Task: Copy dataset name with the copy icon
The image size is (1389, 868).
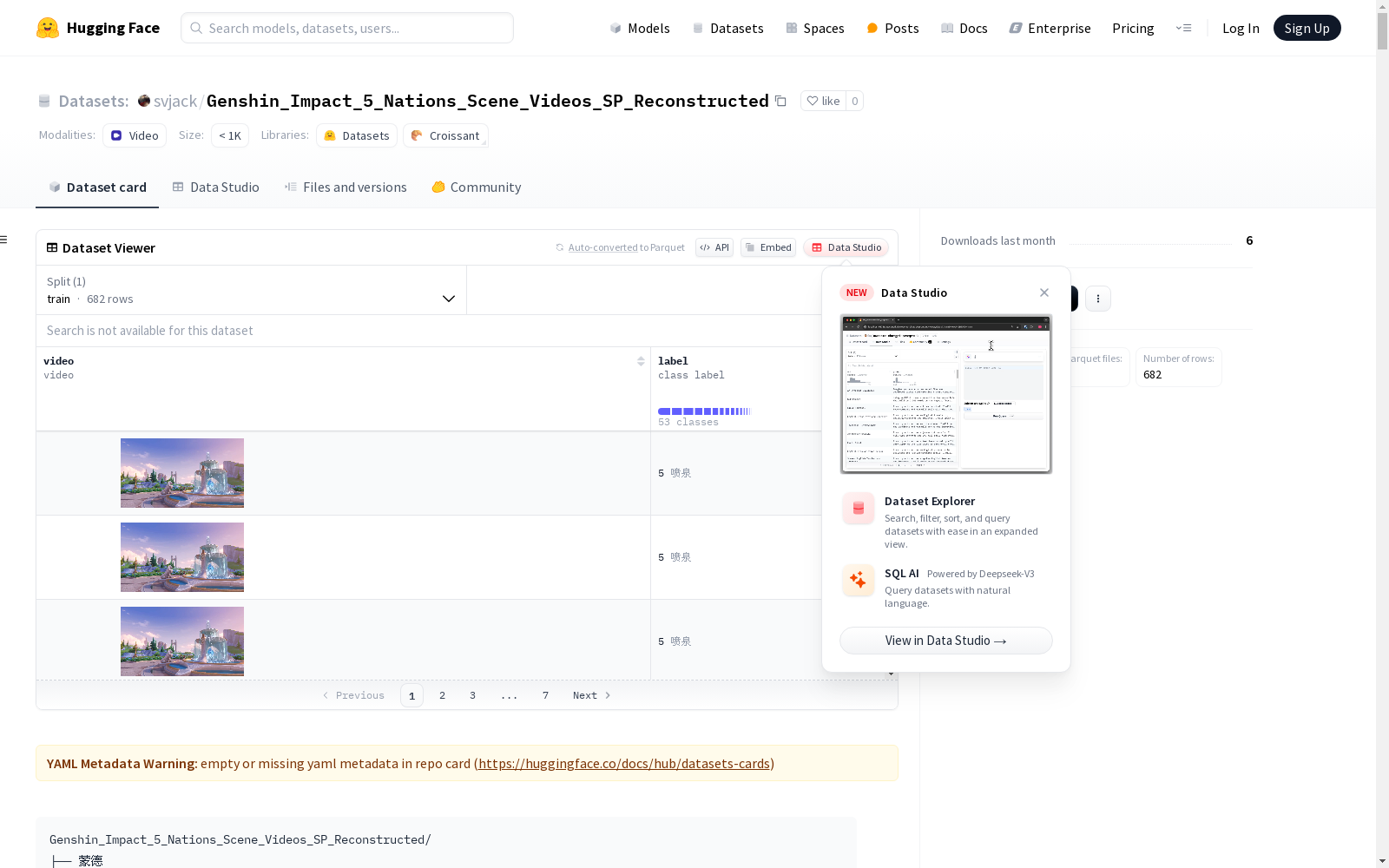Action: pos(780,101)
